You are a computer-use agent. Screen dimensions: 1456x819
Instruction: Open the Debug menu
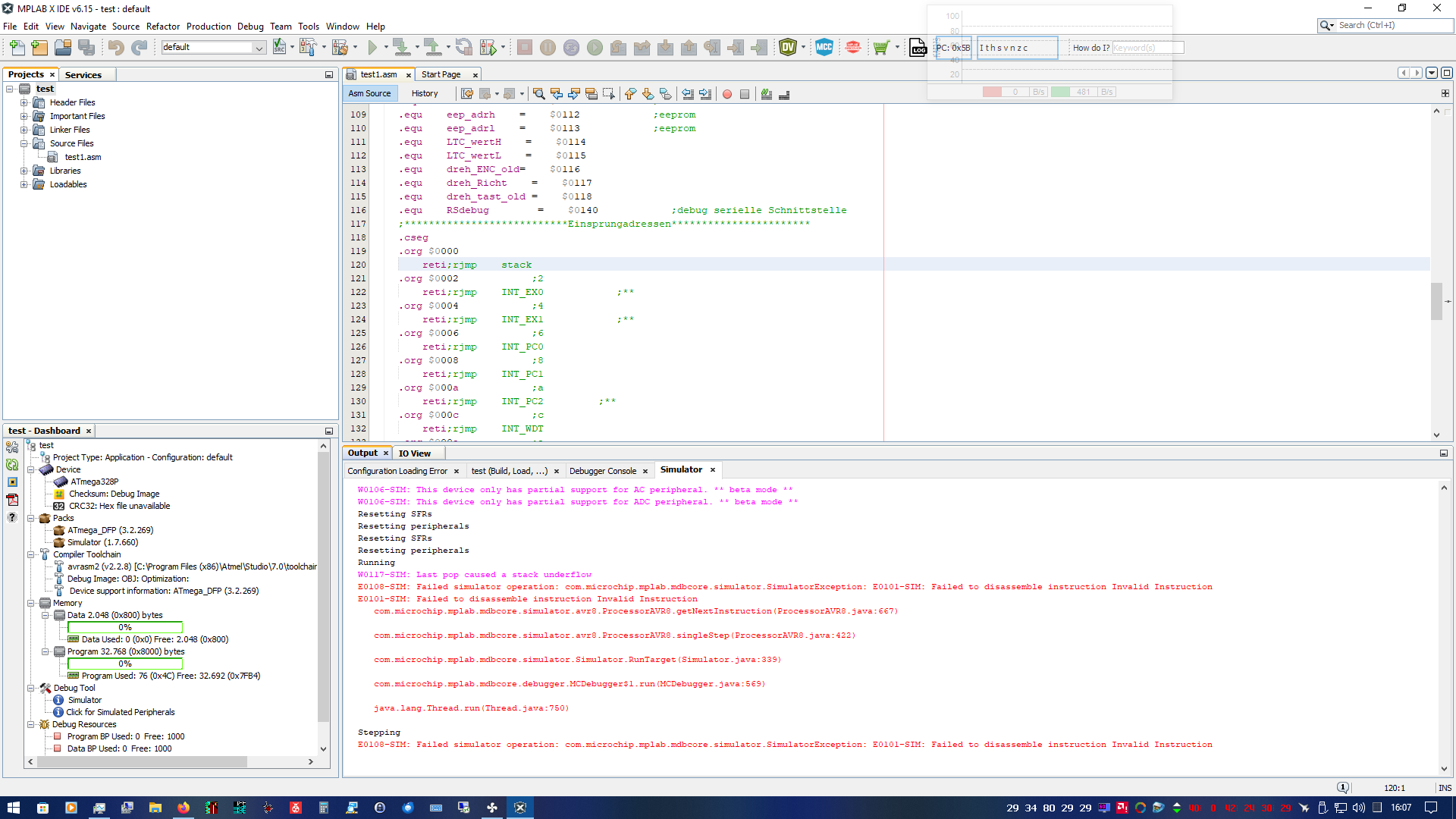click(250, 26)
